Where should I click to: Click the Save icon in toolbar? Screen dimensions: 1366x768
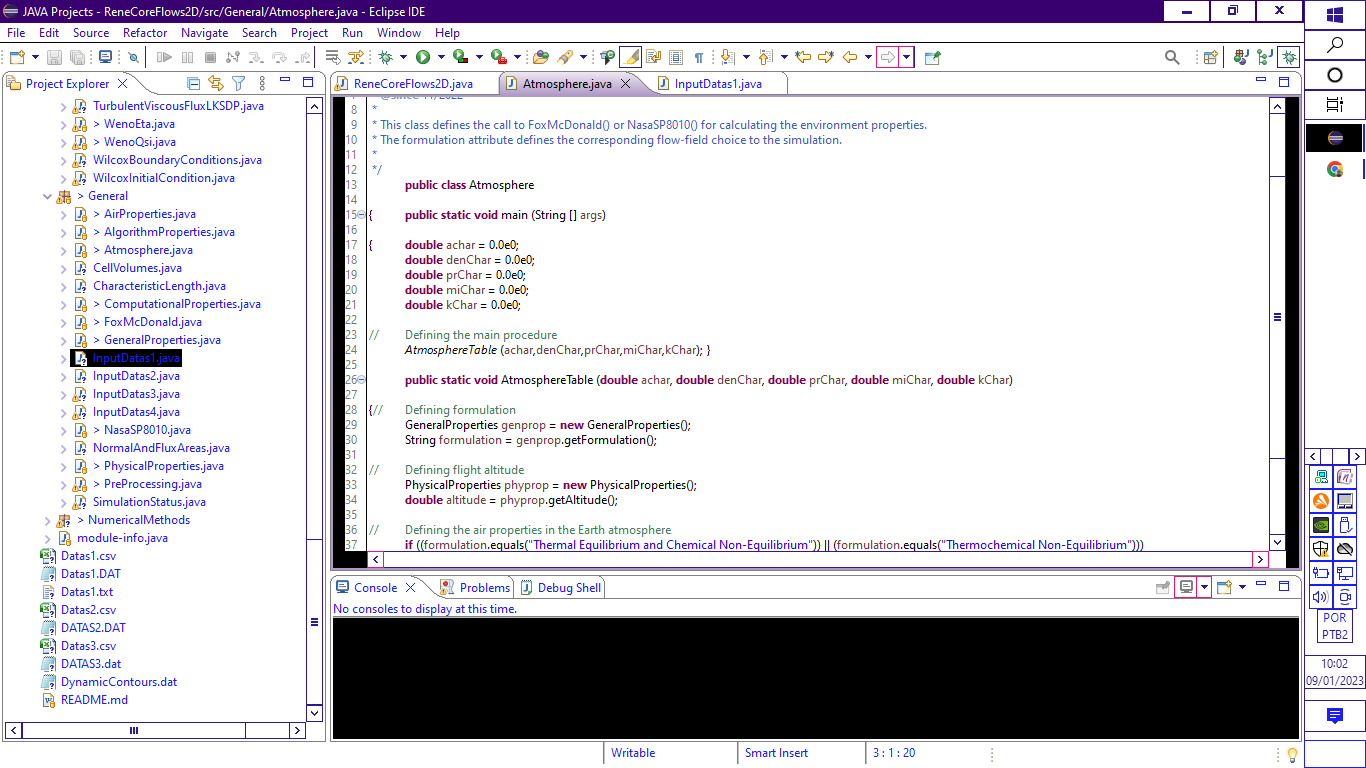54,57
